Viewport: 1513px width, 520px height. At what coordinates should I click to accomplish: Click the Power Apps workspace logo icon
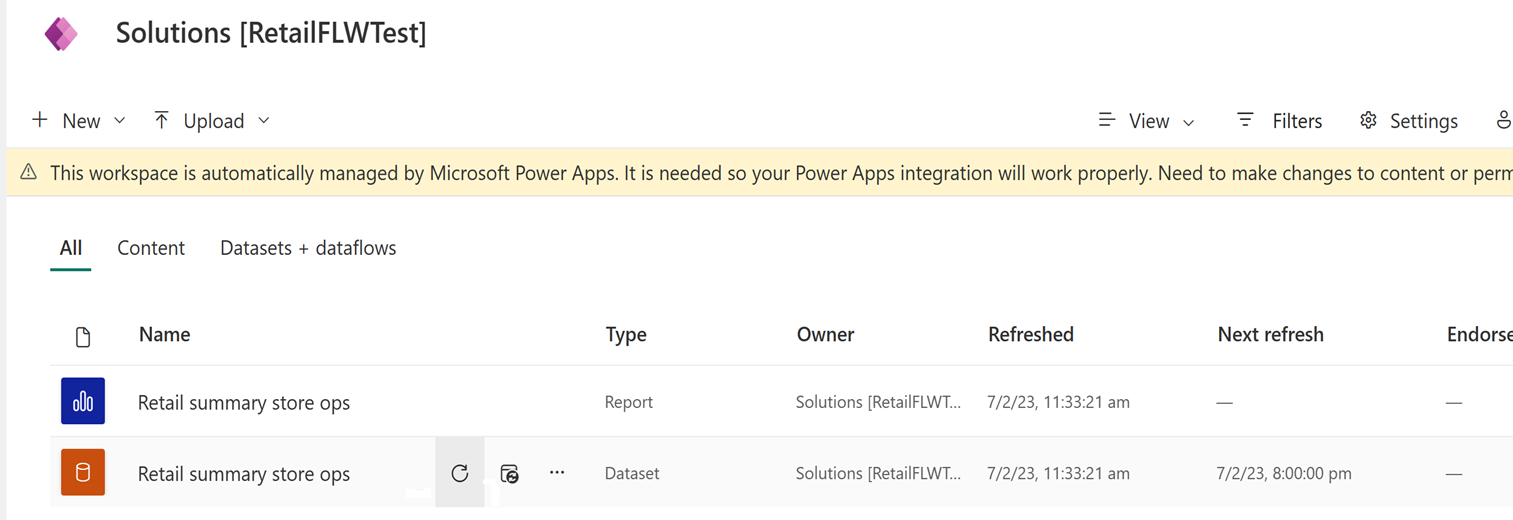tap(61, 34)
